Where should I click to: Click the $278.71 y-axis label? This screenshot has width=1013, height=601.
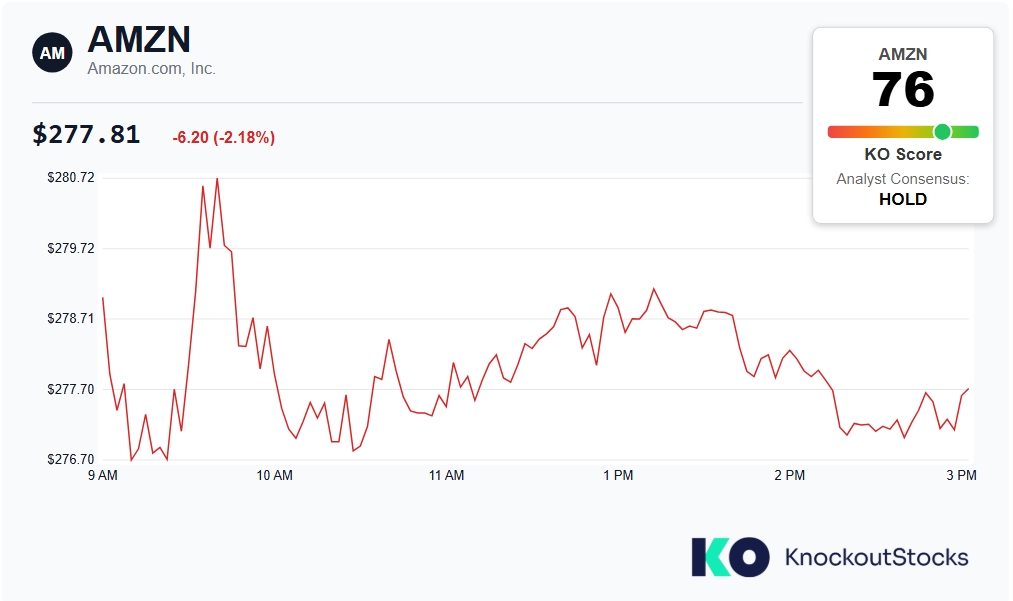pyautogui.click(x=71, y=318)
